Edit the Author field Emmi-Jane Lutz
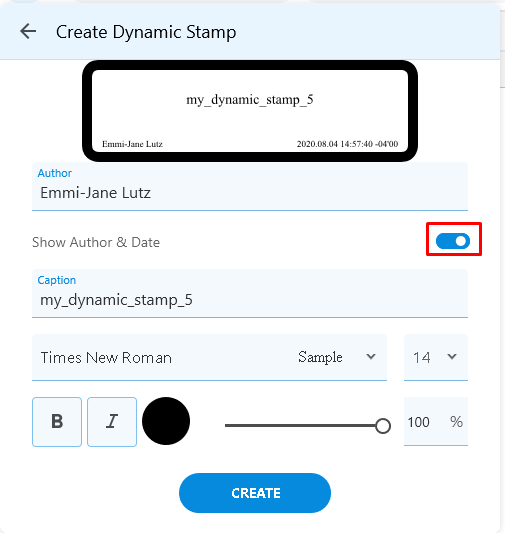Image resolution: width=505 pixels, height=533 pixels. coord(250,187)
